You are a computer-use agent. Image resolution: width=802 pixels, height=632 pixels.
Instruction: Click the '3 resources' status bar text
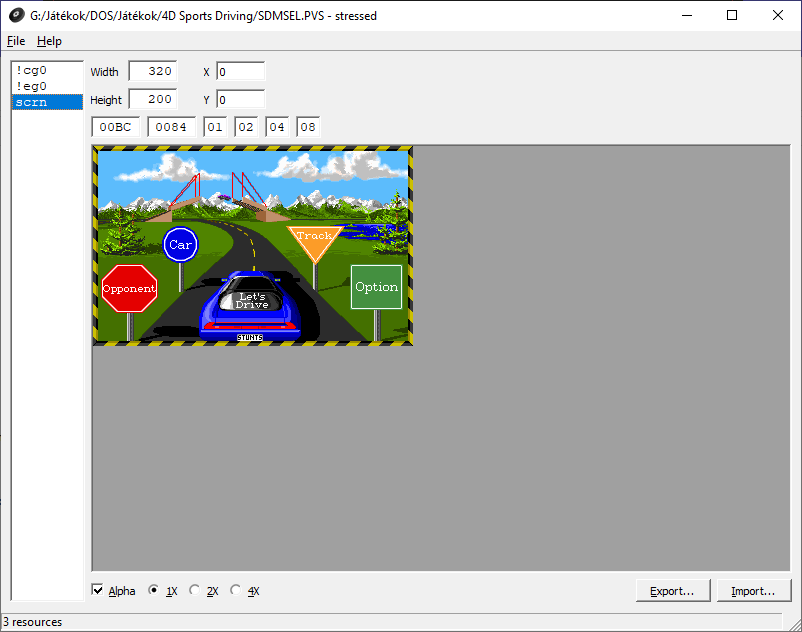32,622
